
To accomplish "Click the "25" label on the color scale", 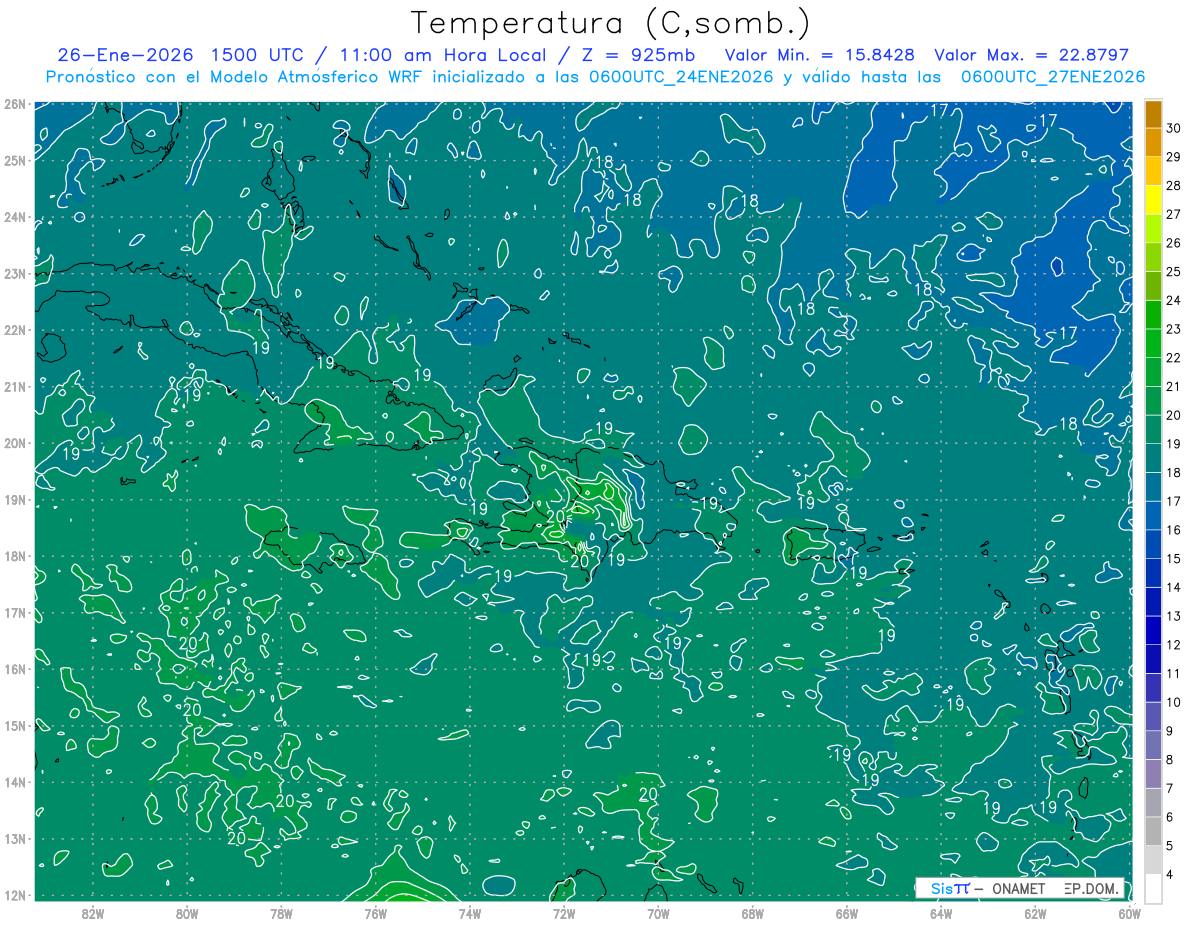I will 1173,271.
